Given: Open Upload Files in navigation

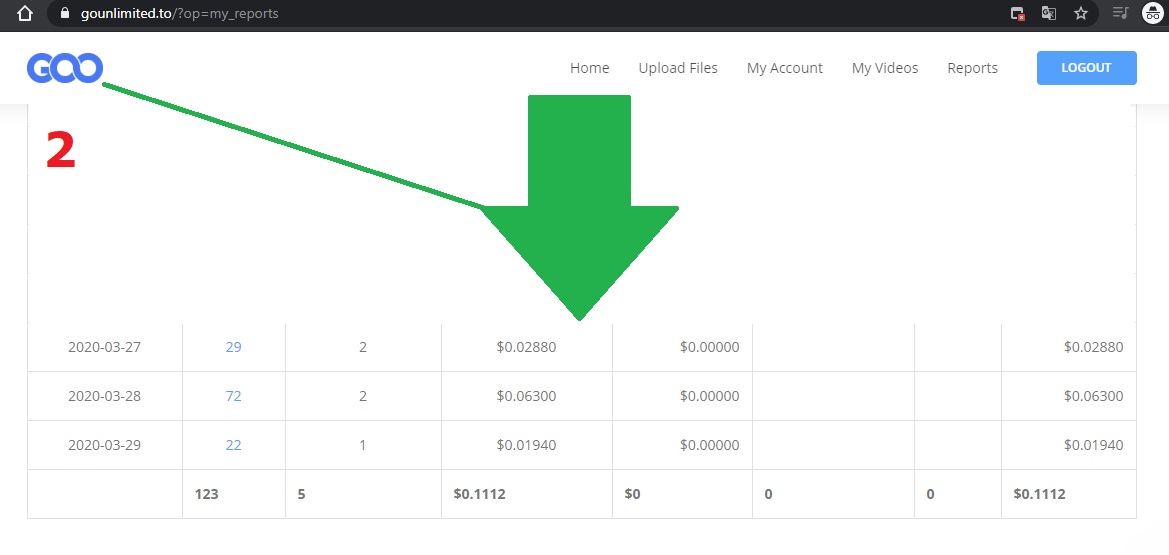Looking at the screenshot, I should click(x=678, y=68).
